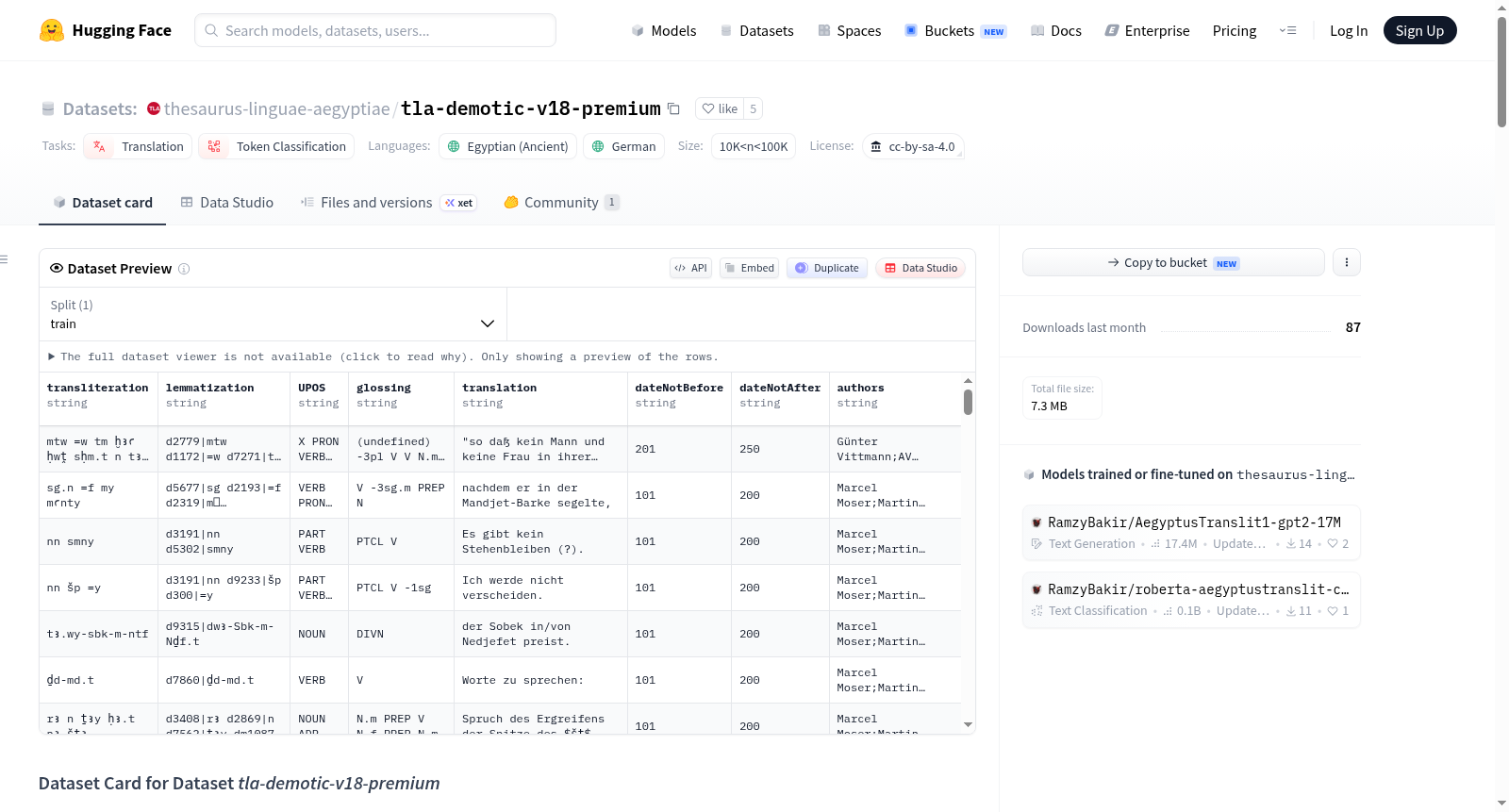
Task: Copy dataset name with the copy icon
Action: pyautogui.click(x=673, y=108)
